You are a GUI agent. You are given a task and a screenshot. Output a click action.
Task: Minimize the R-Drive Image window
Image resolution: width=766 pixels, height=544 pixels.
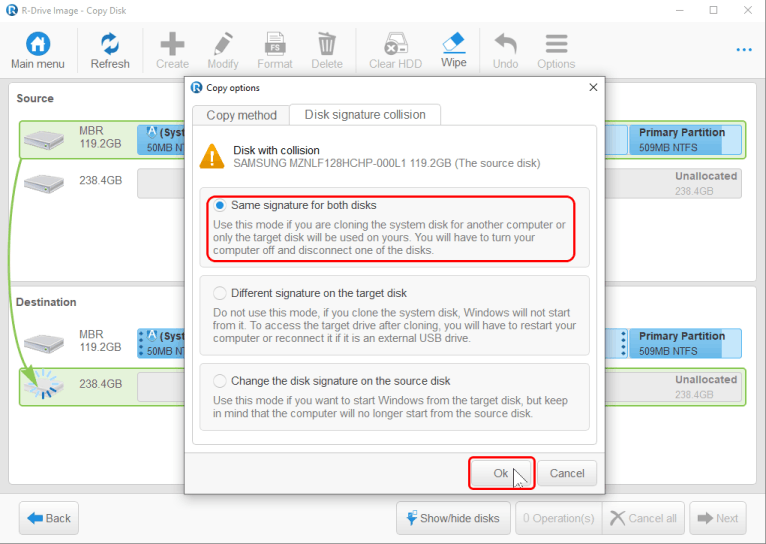tap(680, 10)
